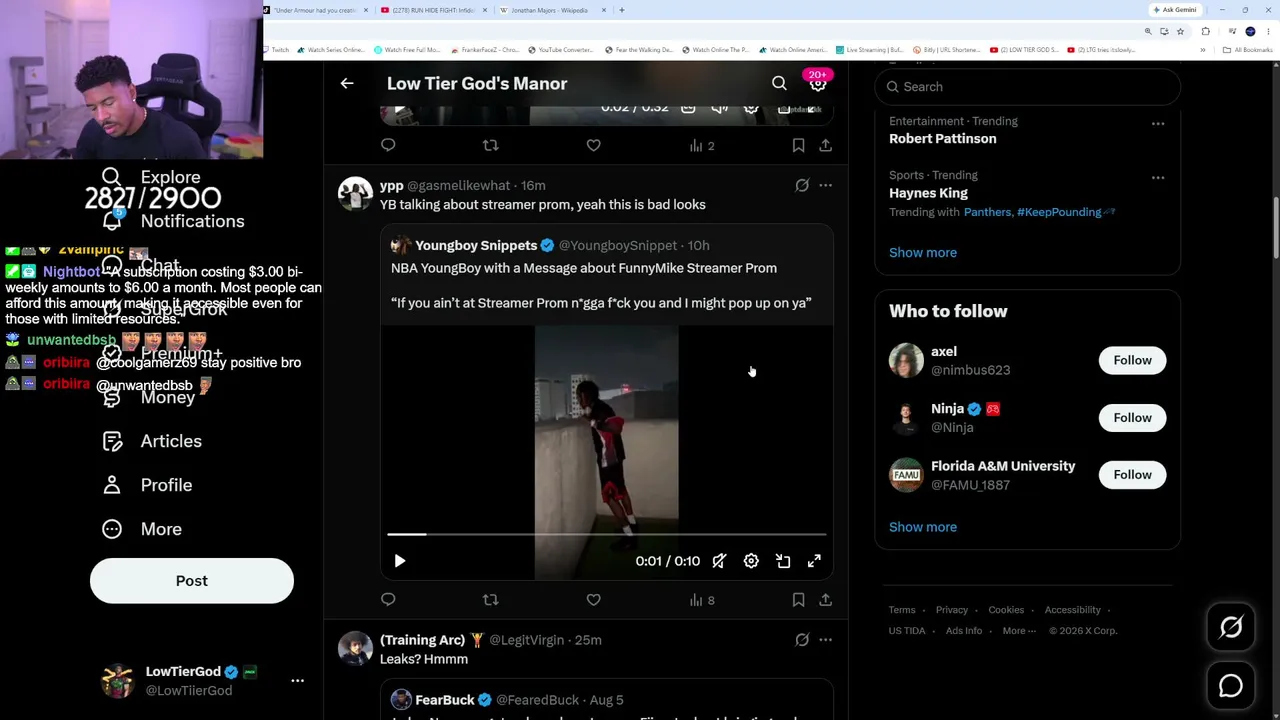Open video settings on YoungBoy clip
The image size is (1280, 720).
tap(751, 561)
